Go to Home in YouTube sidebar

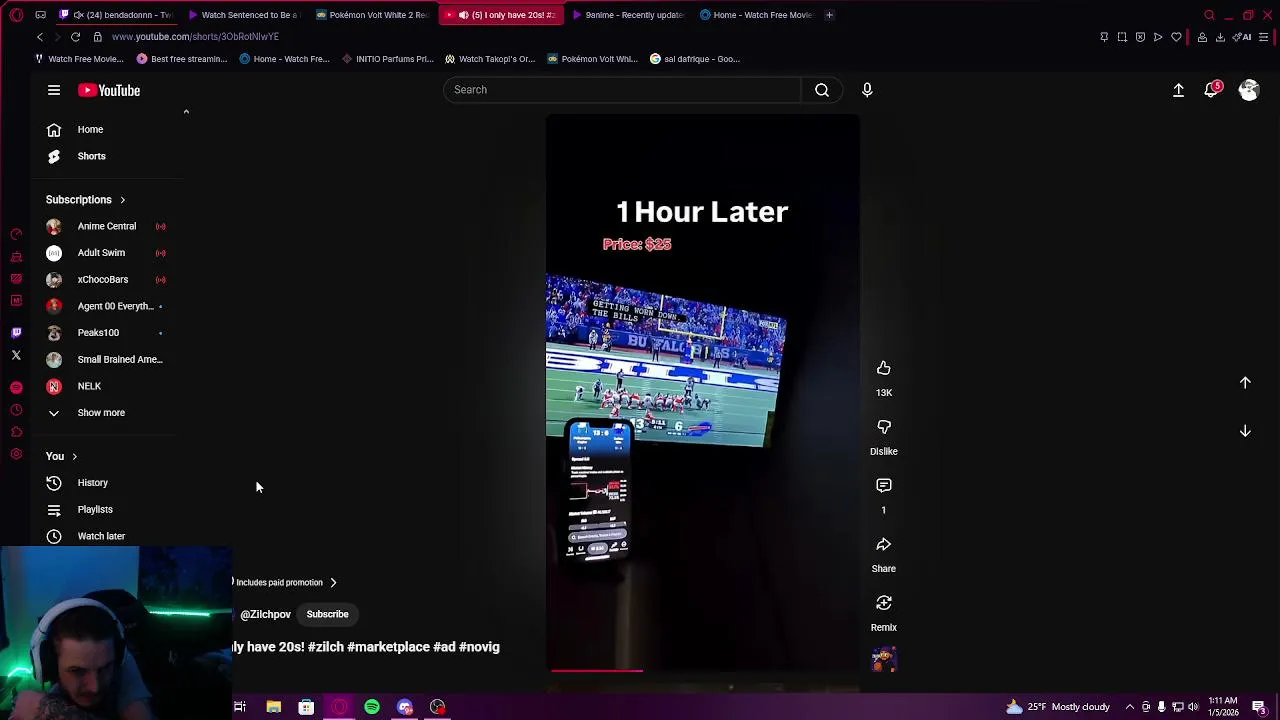pos(90,129)
